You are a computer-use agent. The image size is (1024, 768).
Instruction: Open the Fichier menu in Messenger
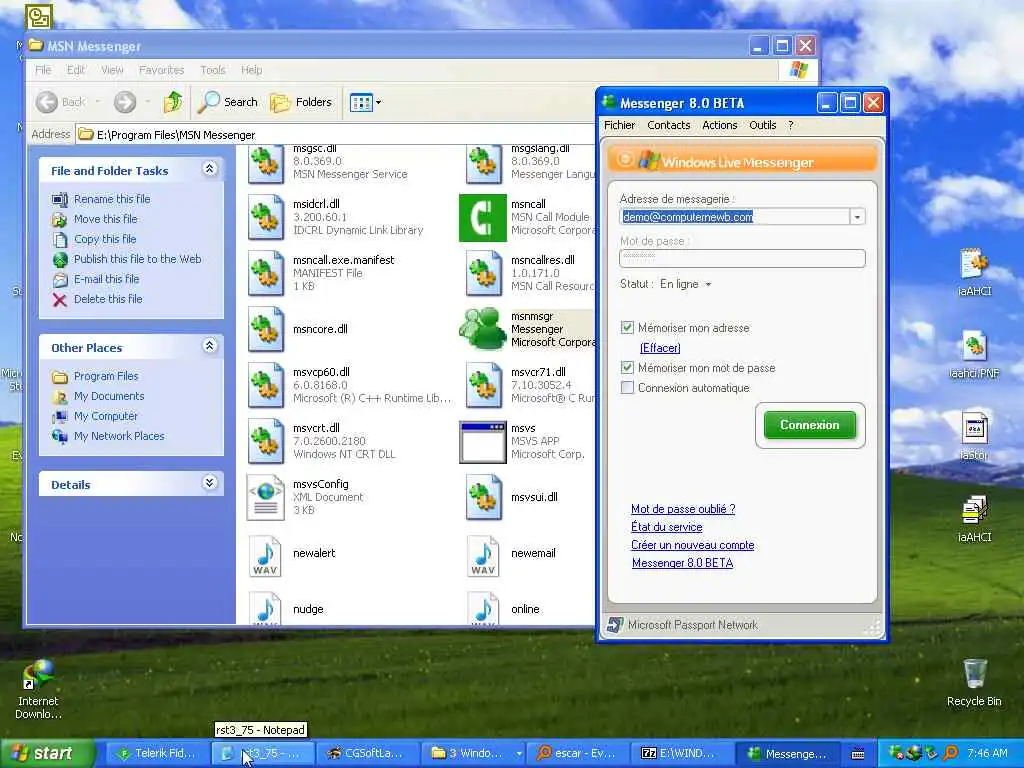coord(619,125)
